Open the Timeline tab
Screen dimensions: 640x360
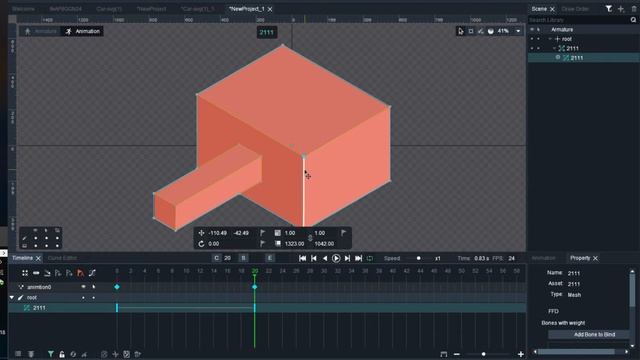point(22,258)
